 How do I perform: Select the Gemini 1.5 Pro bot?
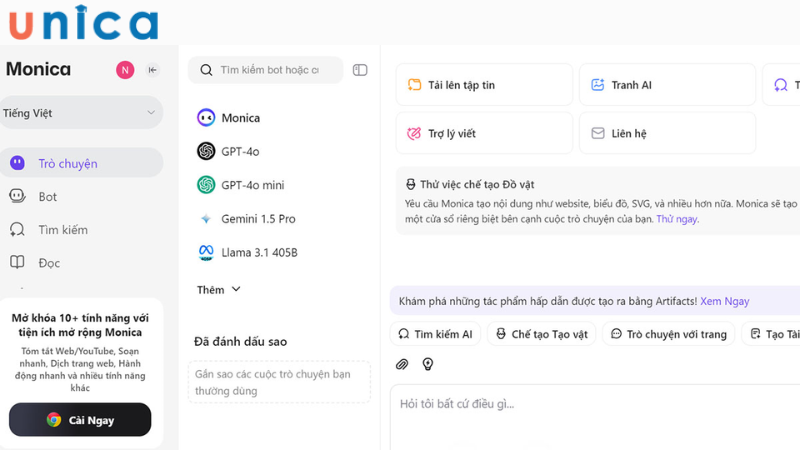[x=257, y=219]
